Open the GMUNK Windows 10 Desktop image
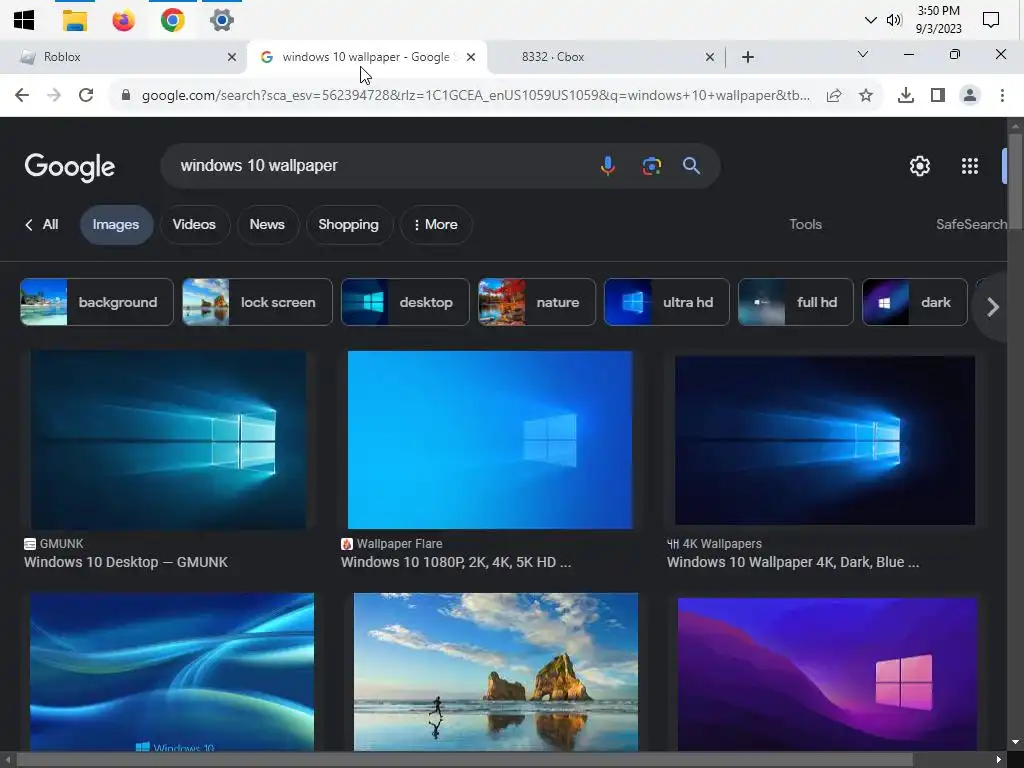 (168, 440)
